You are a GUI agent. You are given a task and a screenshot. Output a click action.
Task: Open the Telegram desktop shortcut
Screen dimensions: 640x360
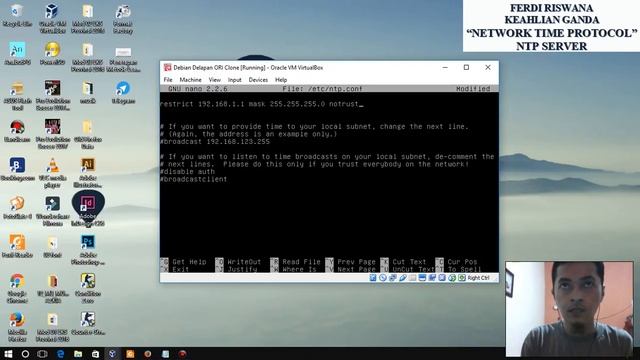pos(123,92)
